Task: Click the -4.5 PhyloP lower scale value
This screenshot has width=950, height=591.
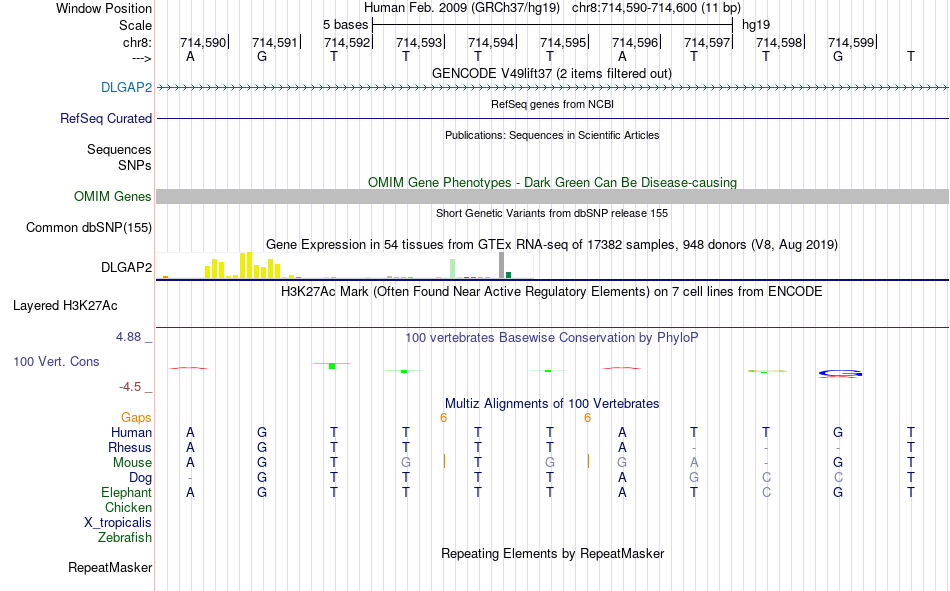Action: click(x=130, y=387)
